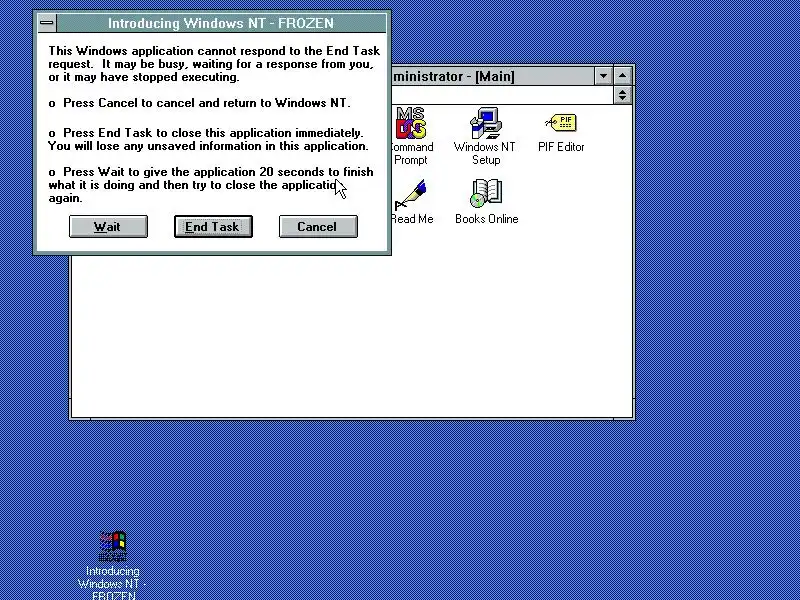Click the "Windows NT Setup" label text
Image resolution: width=800 pixels, height=600 pixels.
click(485, 153)
